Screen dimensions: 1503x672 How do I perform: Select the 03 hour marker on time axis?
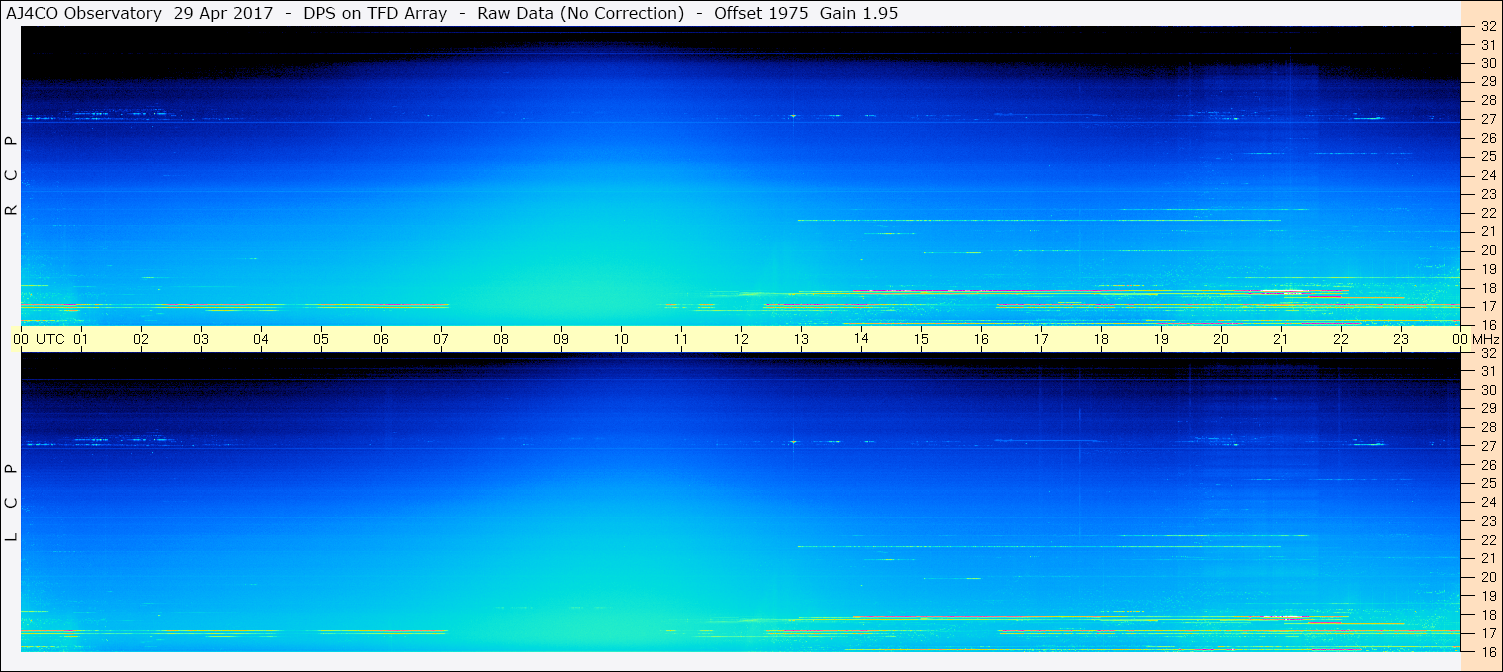pyautogui.click(x=201, y=339)
